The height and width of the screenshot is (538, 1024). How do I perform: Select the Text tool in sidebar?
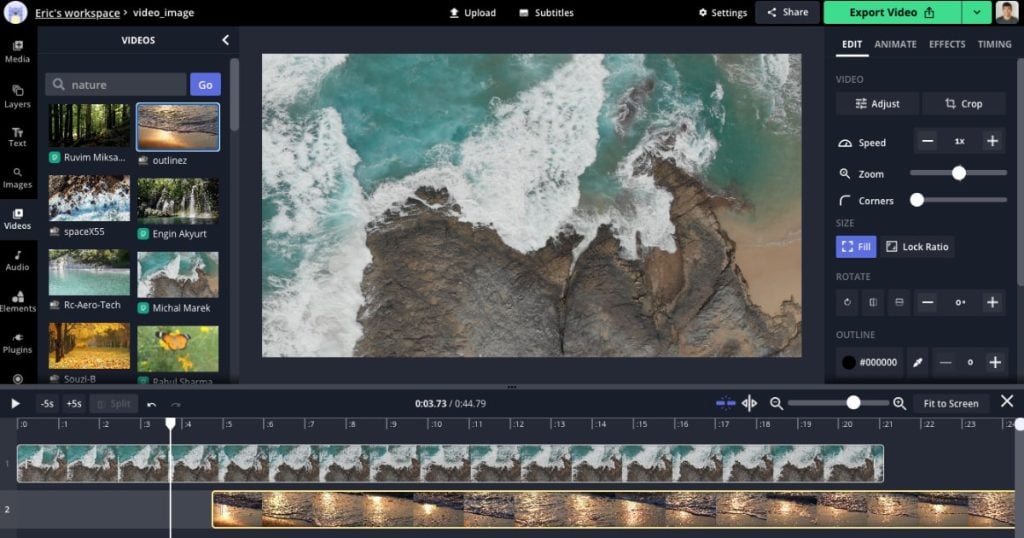pos(18,137)
